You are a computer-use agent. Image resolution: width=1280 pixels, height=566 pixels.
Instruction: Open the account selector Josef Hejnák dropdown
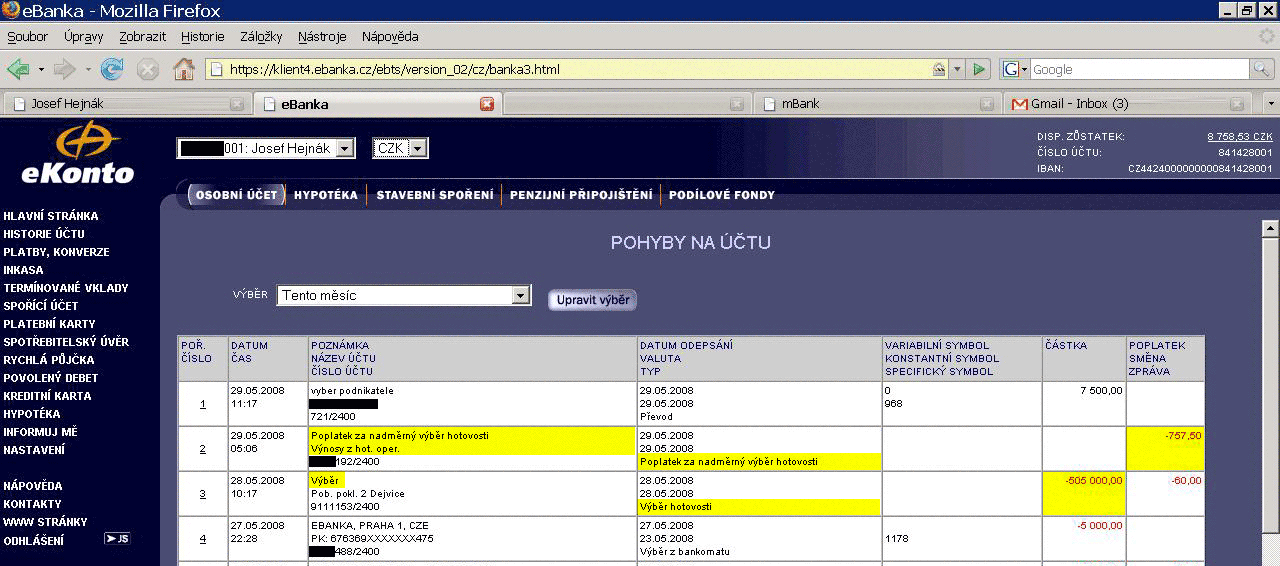[344, 148]
